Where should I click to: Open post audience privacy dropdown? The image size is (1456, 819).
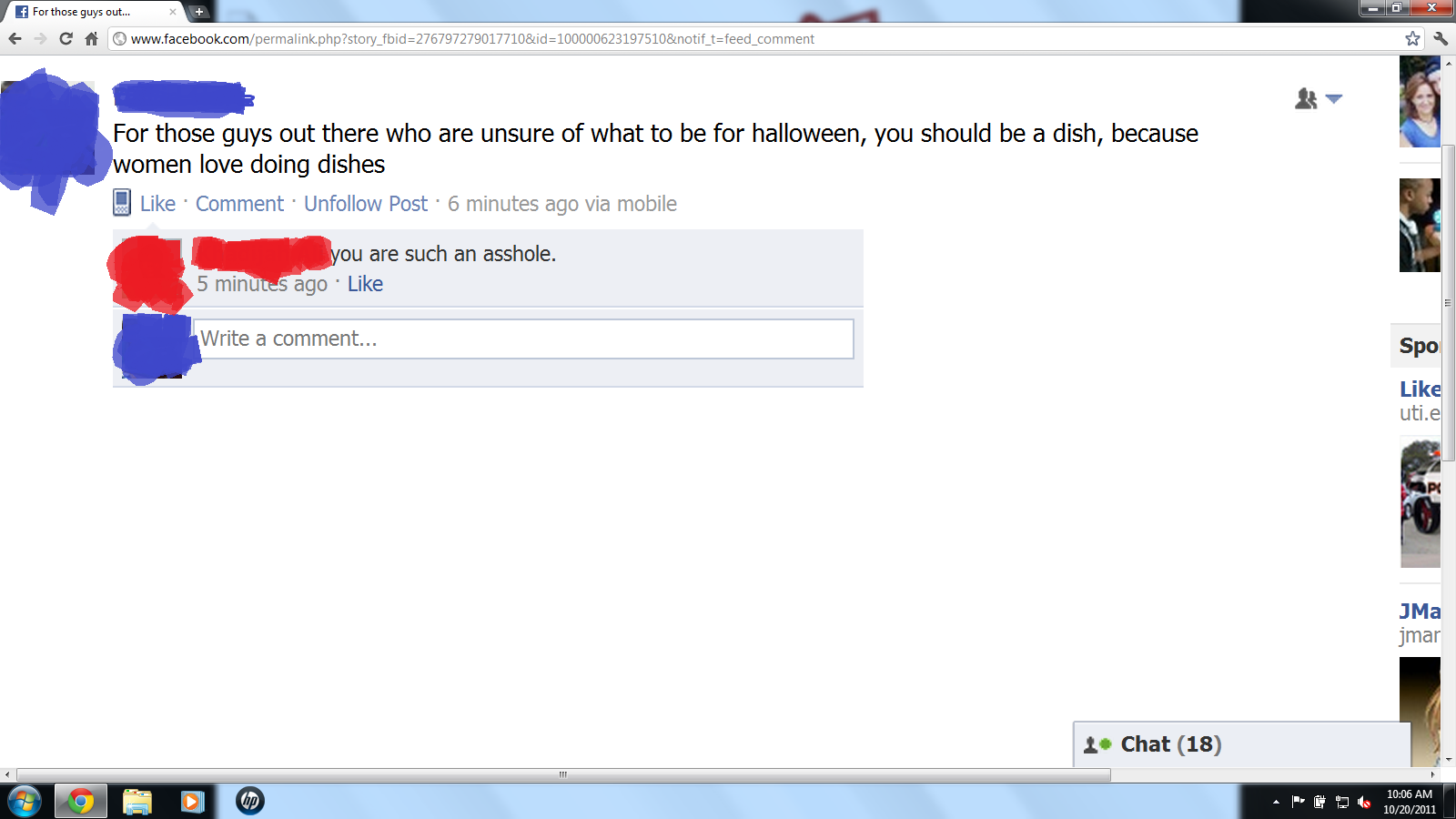1318,98
